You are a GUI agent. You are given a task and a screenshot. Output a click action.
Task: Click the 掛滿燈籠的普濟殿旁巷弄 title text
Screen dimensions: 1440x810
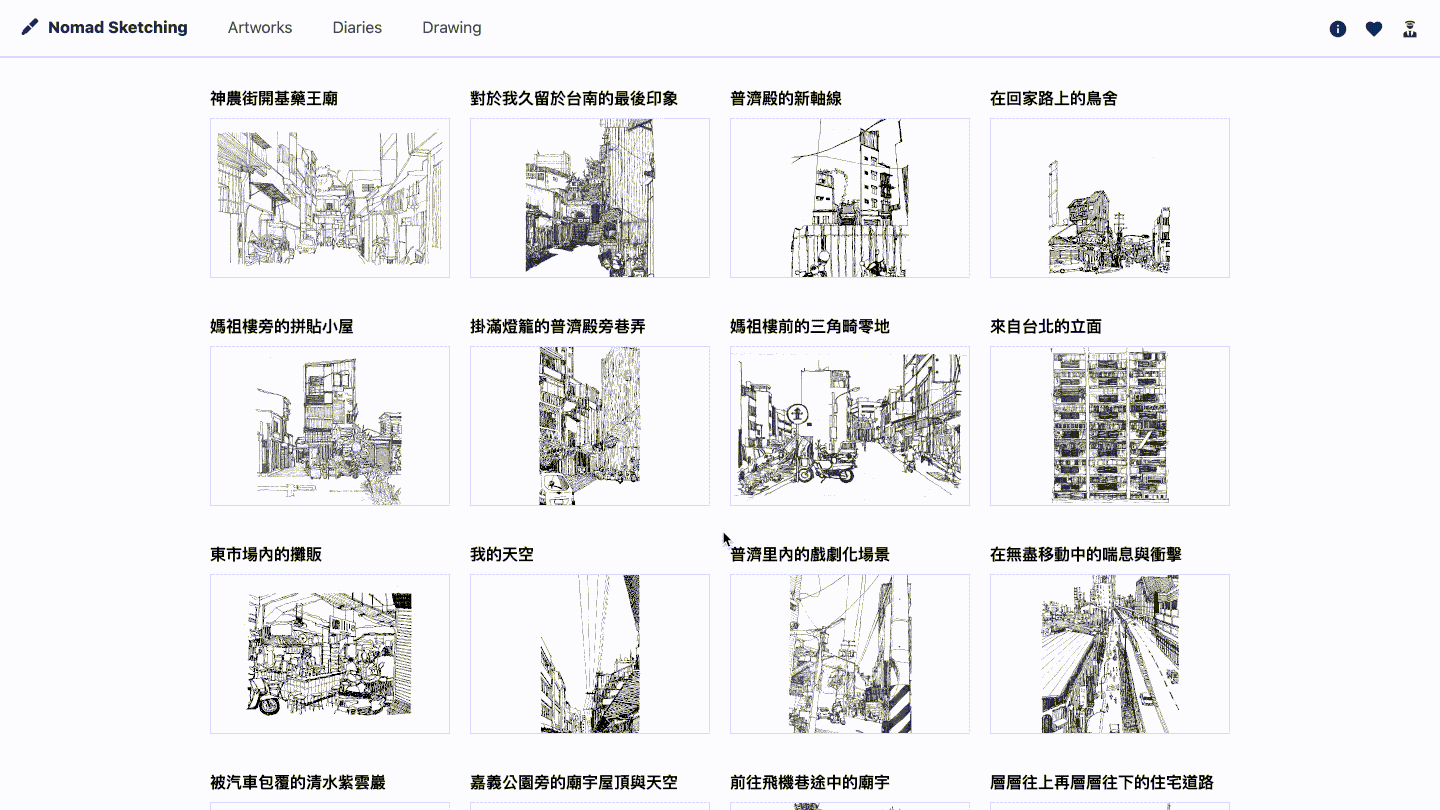(558, 327)
